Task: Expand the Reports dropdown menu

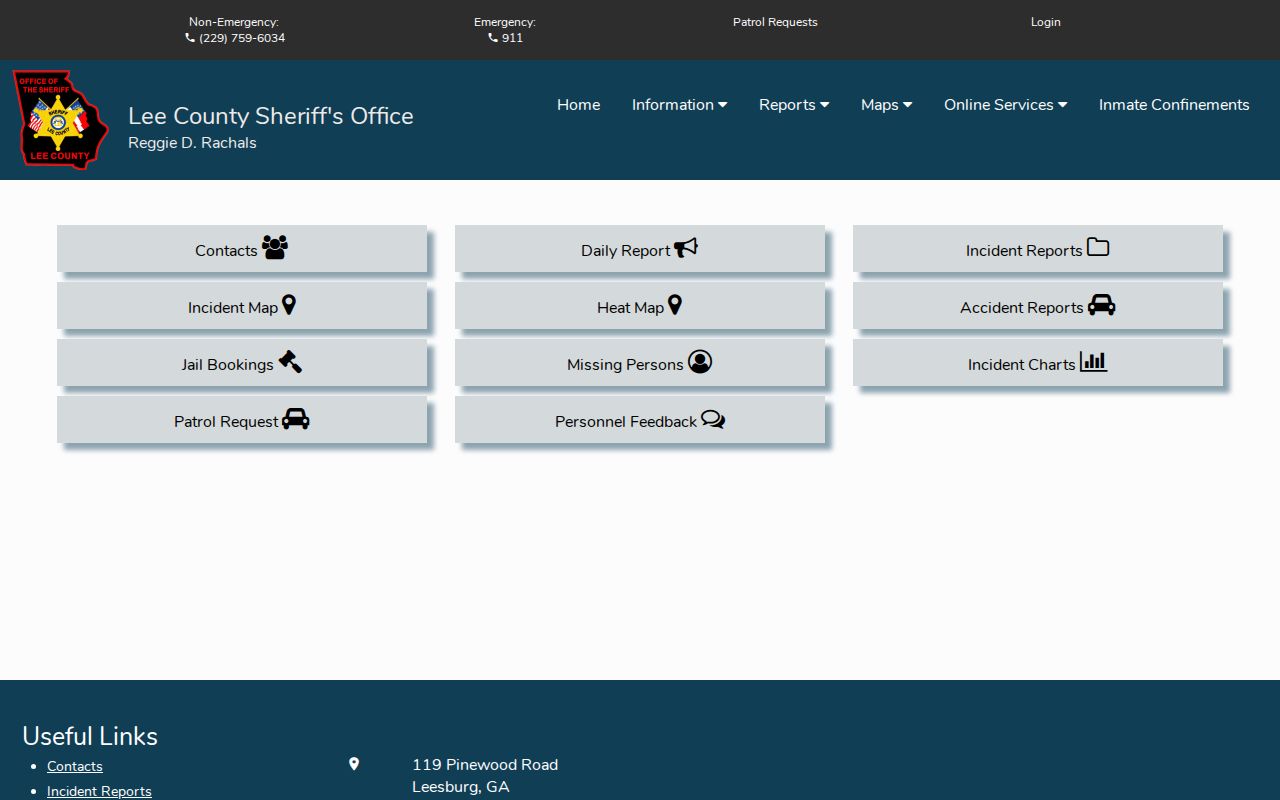Action: pyautogui.click(x=794, y=105)
